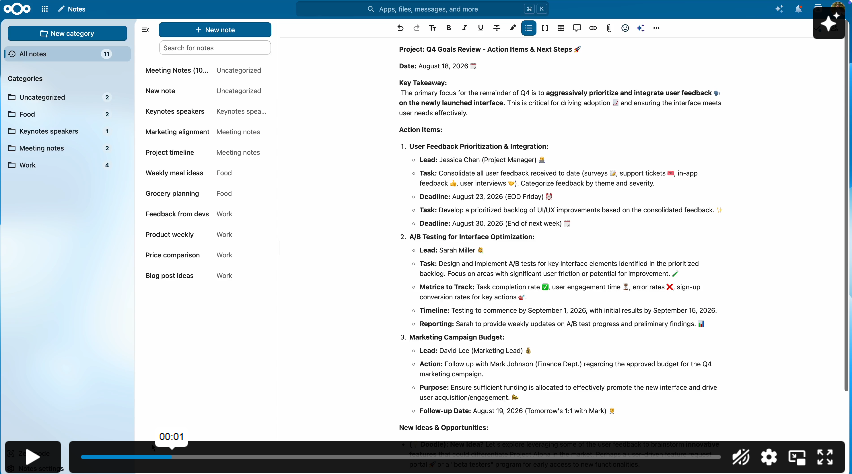Enable picture-in-picture mode

pyautogui.click(x=797, y=457)
